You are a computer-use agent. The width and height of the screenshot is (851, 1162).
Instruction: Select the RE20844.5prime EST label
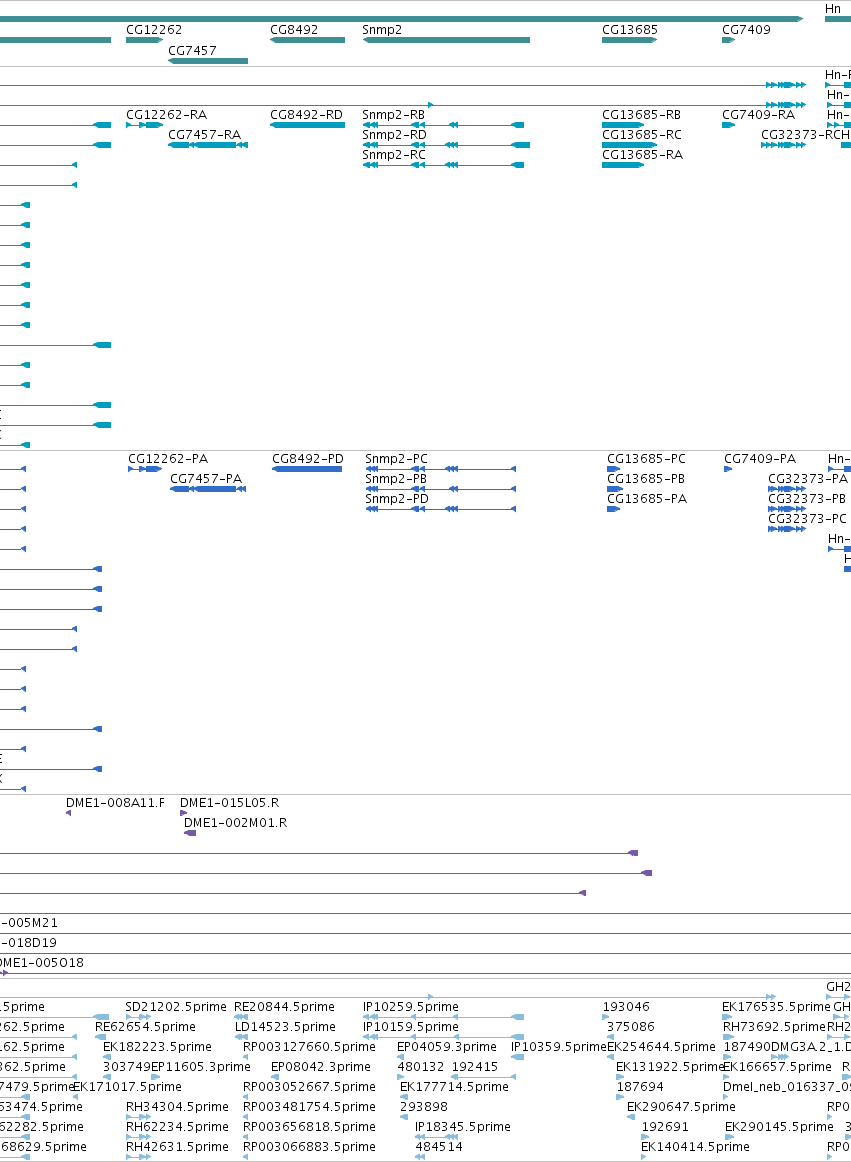coord(284,1007)
